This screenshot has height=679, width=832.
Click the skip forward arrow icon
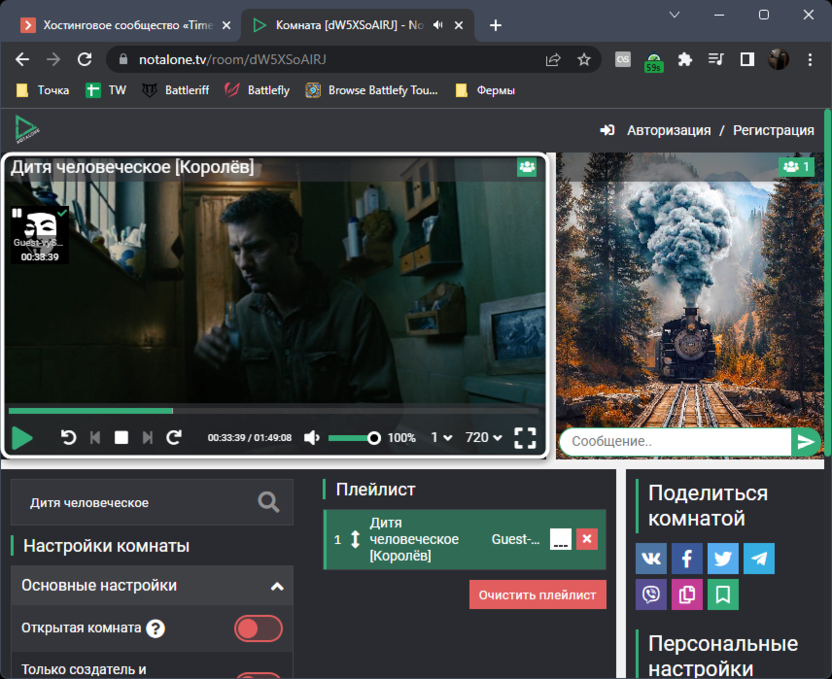[174, 437]
